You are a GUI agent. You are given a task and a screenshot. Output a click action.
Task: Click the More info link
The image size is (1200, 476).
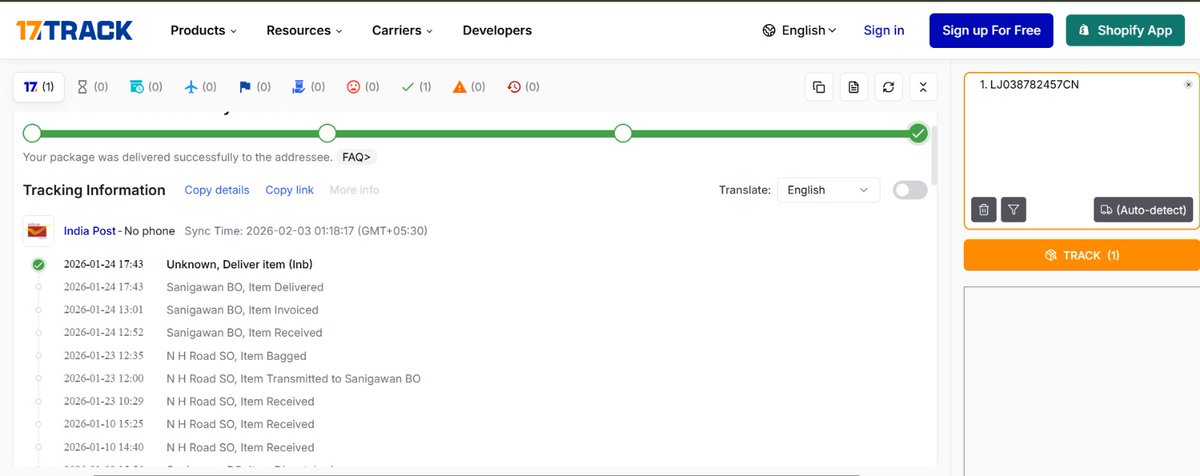pyautogui.click(x=354, y=190)
